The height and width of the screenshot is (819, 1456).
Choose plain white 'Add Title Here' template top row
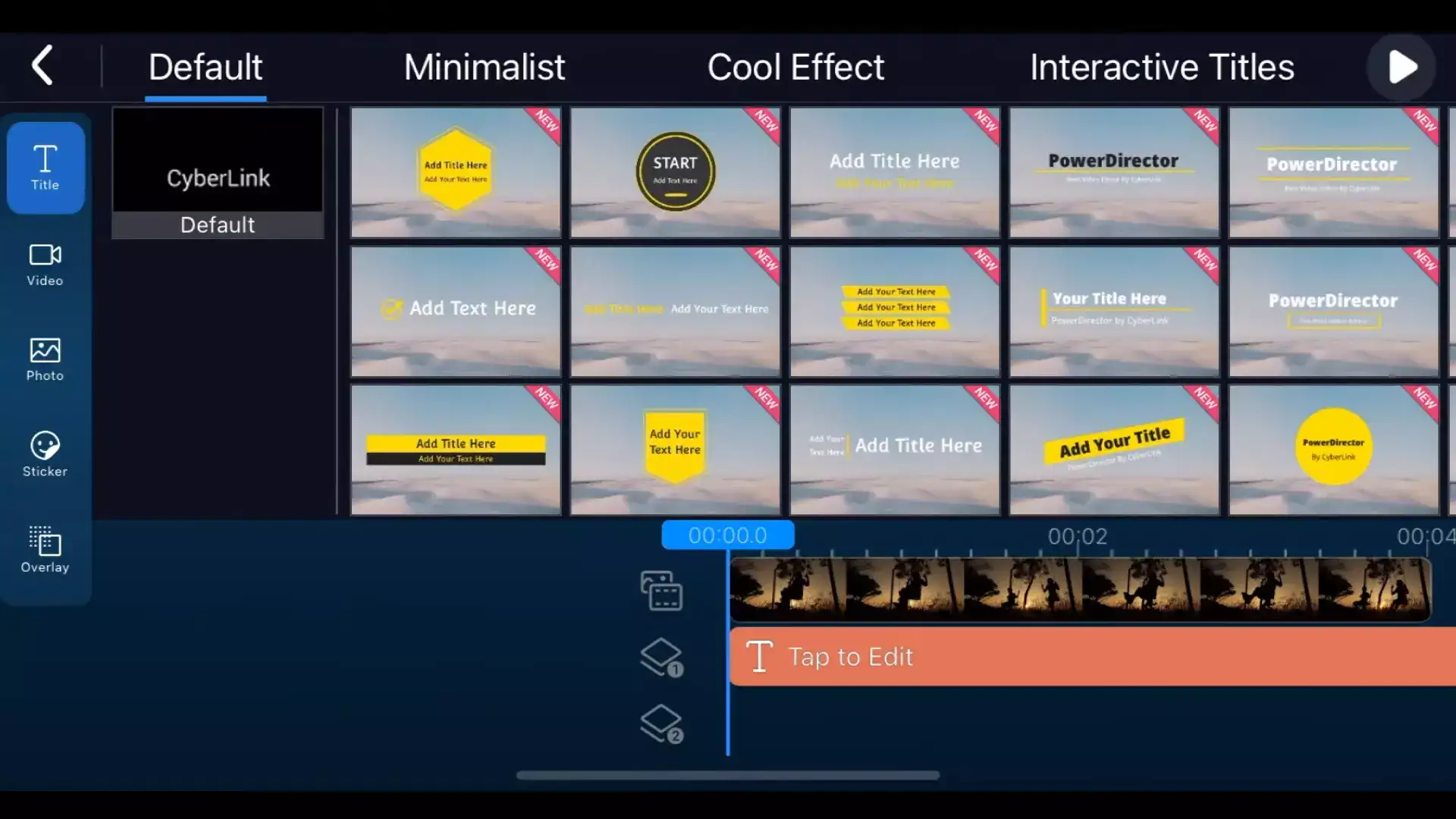click(895, 172)
